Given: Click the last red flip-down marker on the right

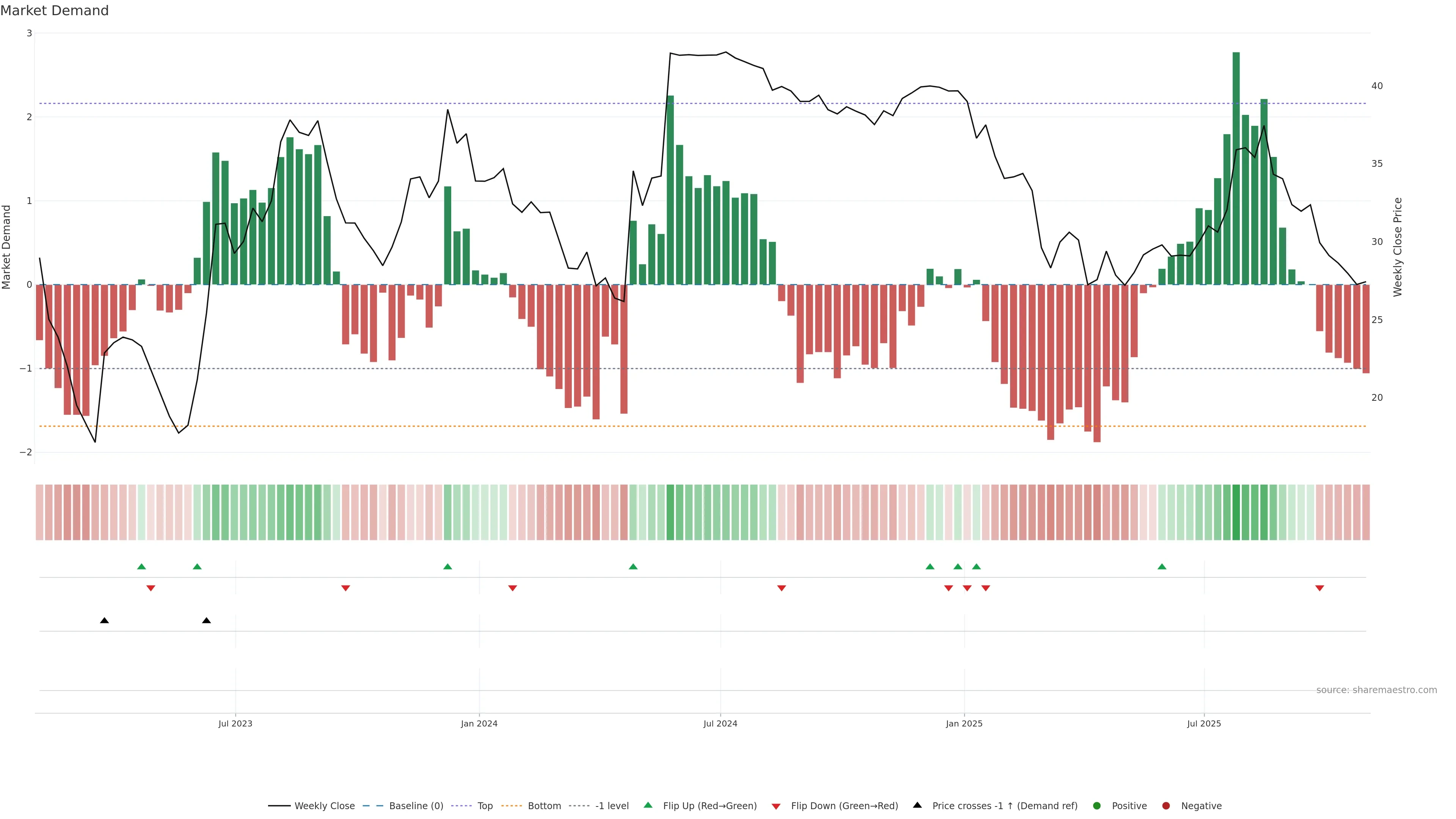Looking at the screenshot, I should (x=1320, y=588).
